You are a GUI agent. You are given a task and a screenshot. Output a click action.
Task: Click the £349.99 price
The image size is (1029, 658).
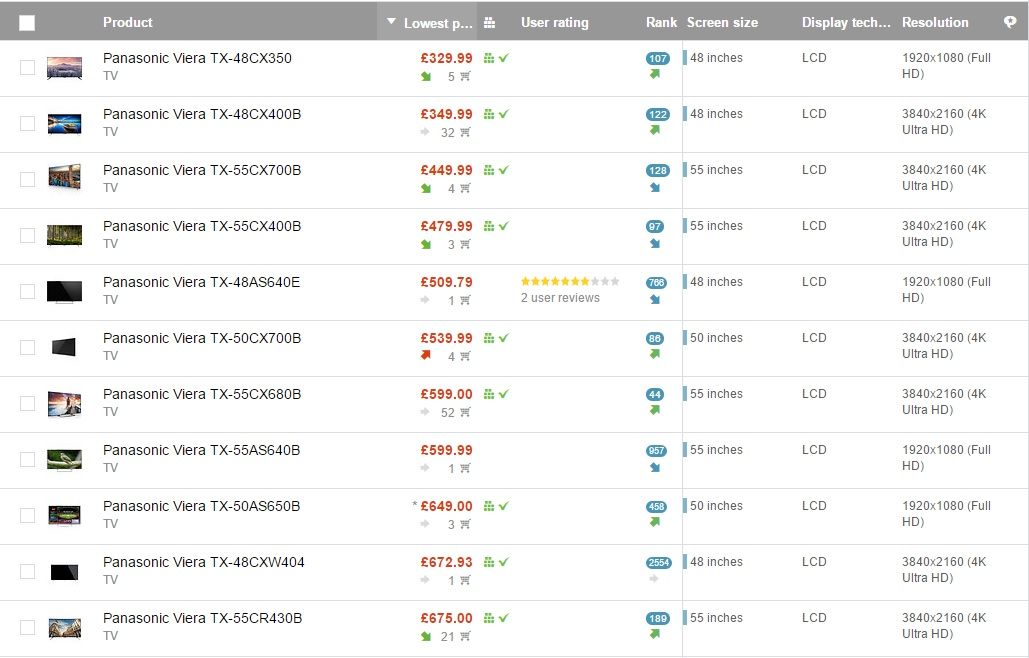coord(446,114)
